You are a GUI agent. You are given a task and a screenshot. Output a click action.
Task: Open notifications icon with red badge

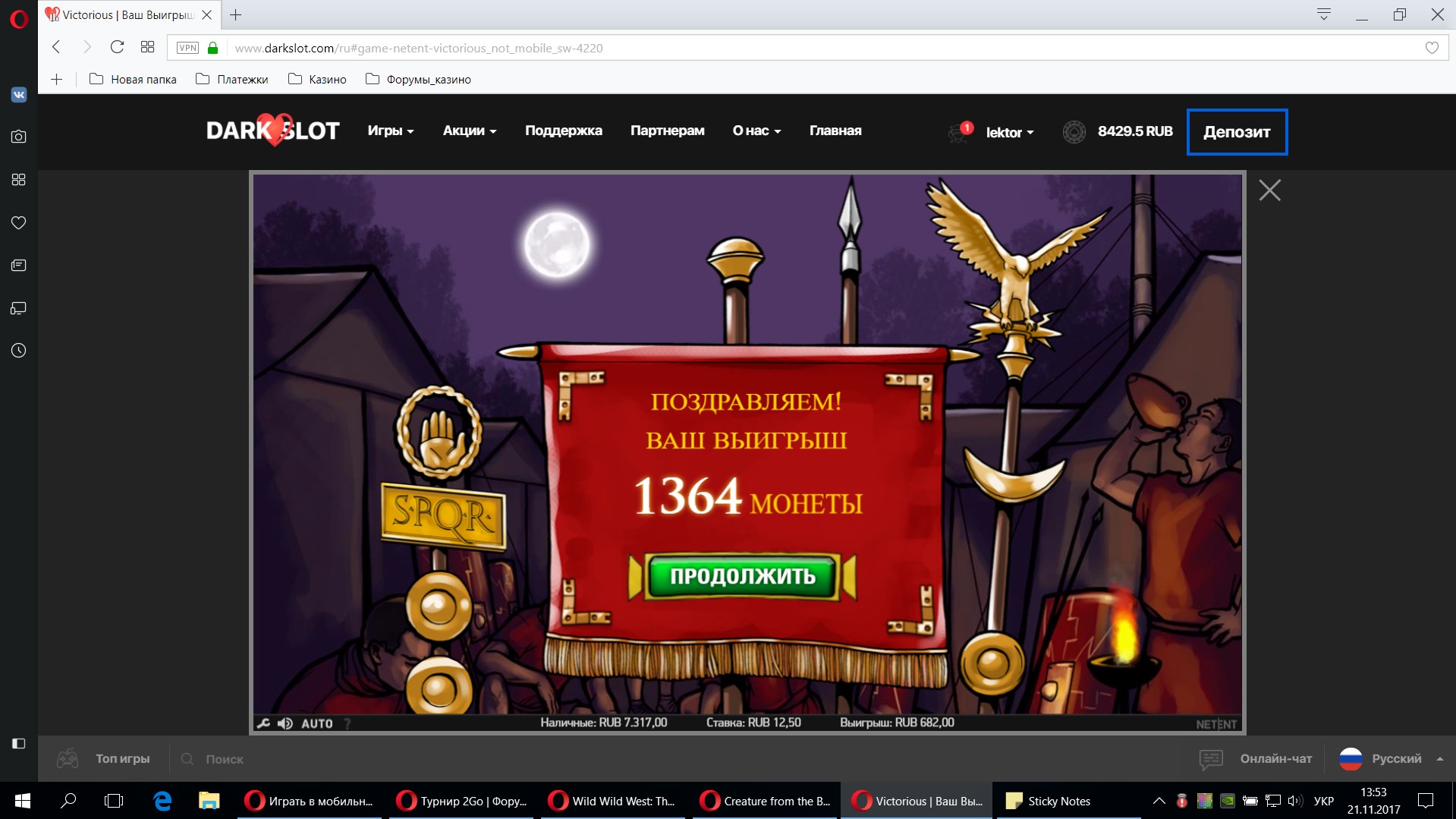[x=960, y=132]
